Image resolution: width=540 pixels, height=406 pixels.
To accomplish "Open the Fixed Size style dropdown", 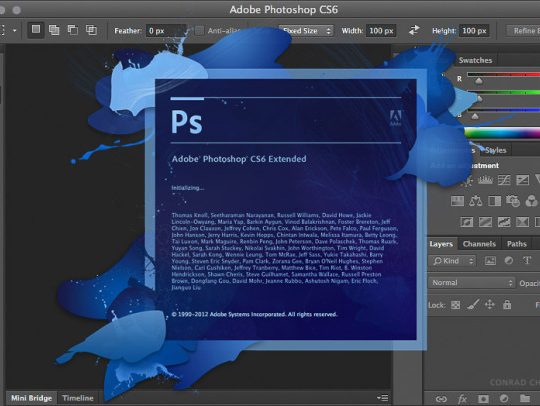I will coord(306,31).
